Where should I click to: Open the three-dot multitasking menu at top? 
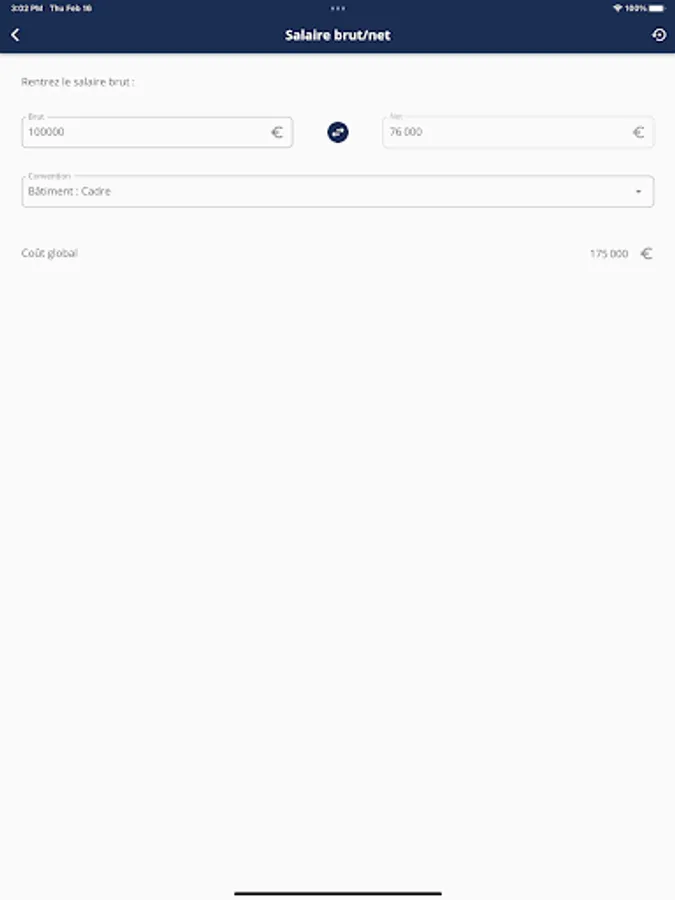pos(338,8)
